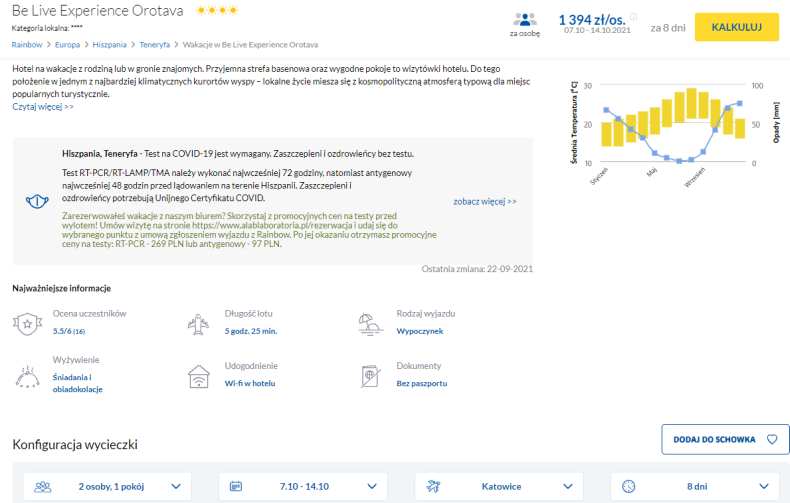Image resolution: width=790 pixels, height=503 pixels.
Task: Click the price info circle icon
Action: pos(633,17)
